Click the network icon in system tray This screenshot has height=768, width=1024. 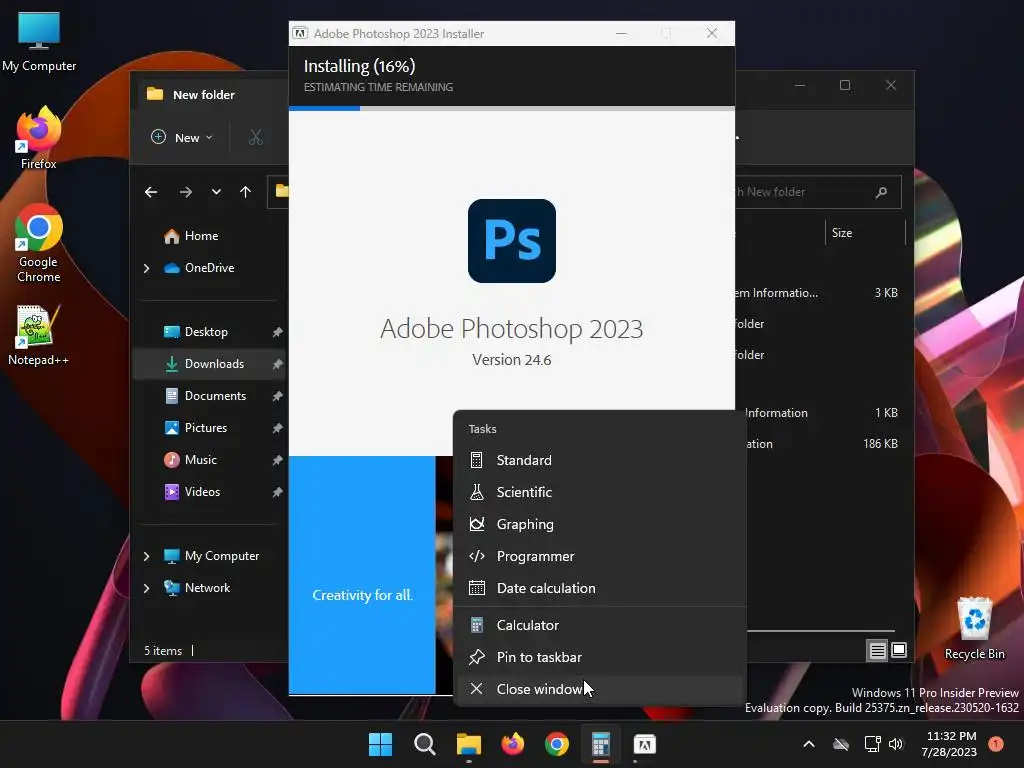point(872,744)
